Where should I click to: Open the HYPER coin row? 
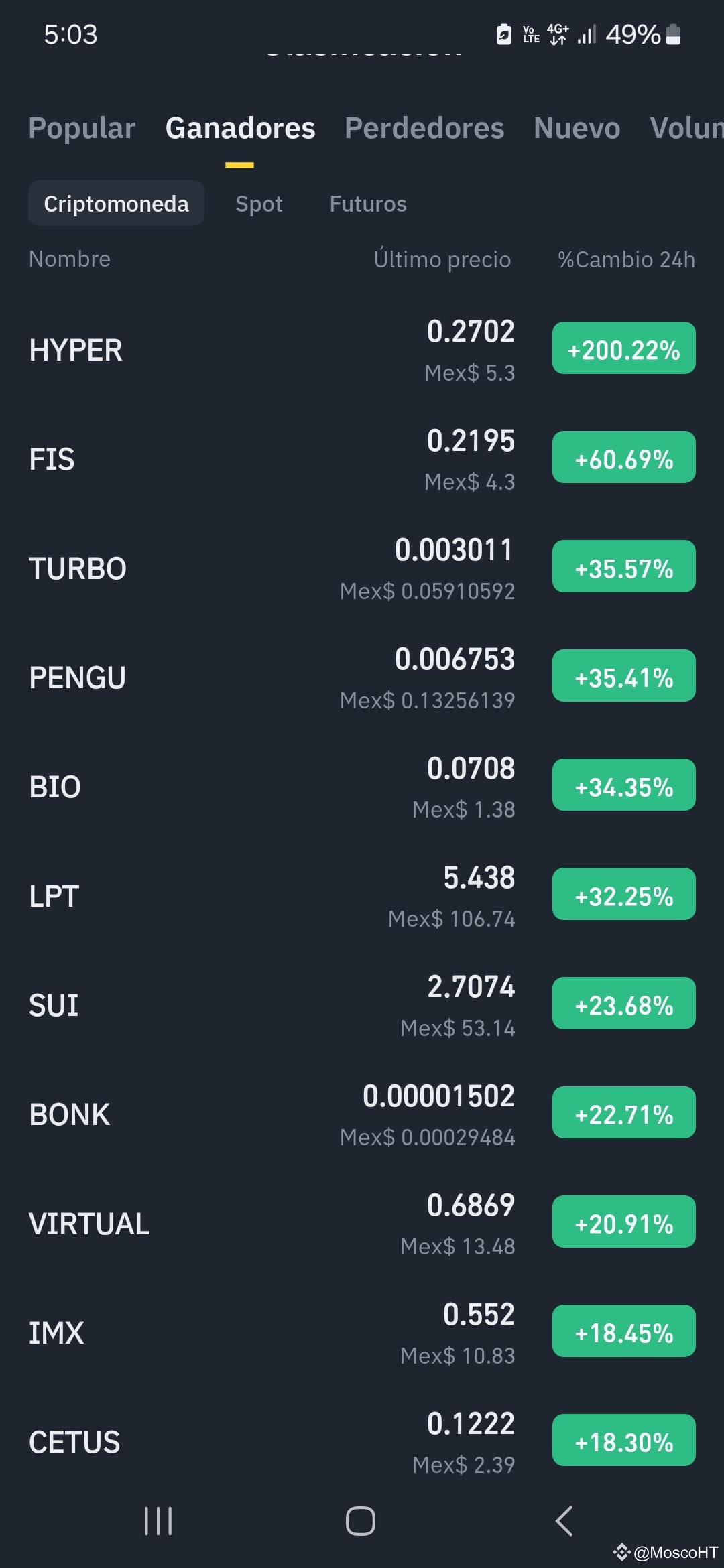[x=362, y=350]
